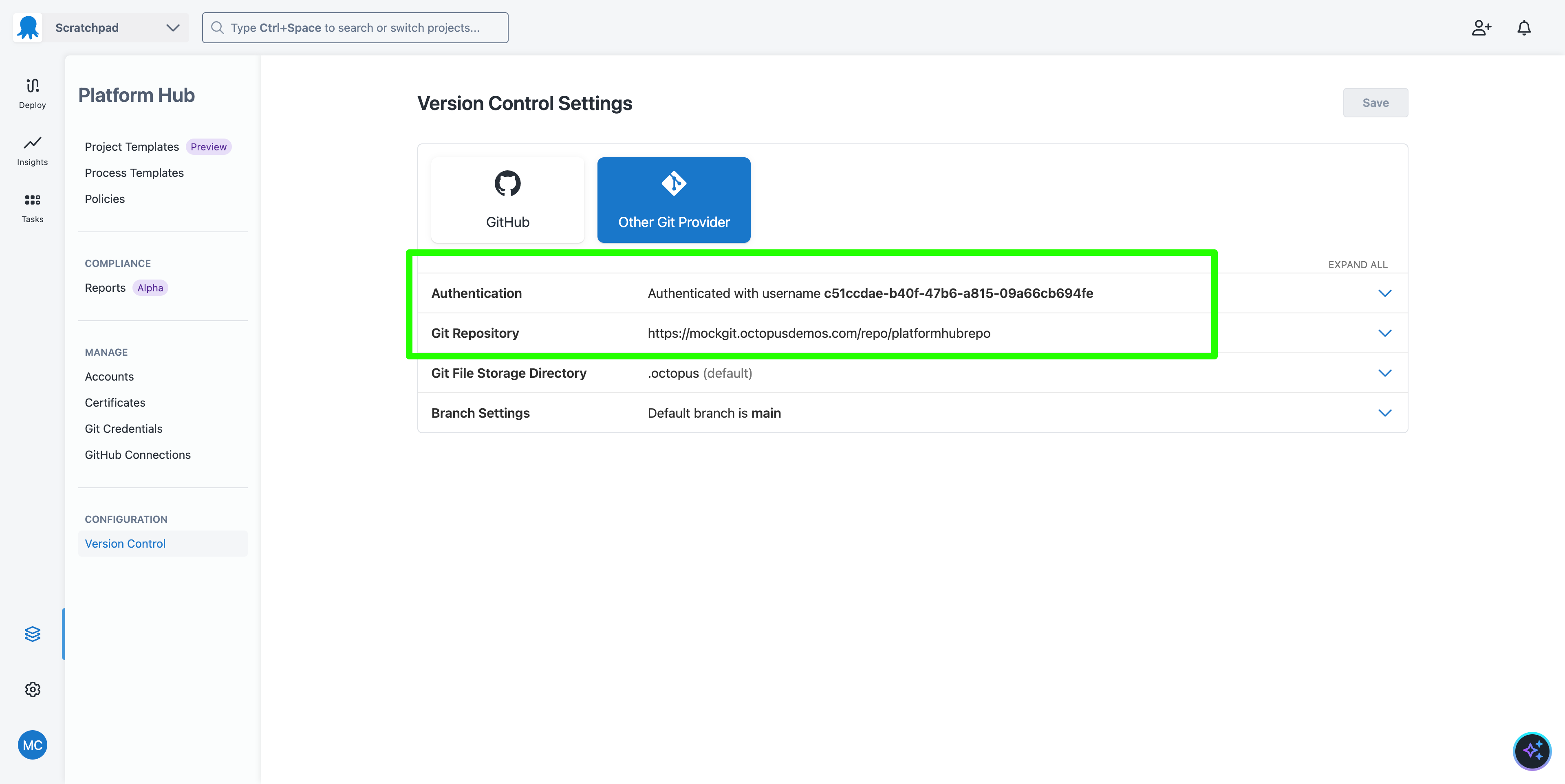
Task: Go to Project Templates
Action: [132, 147]
